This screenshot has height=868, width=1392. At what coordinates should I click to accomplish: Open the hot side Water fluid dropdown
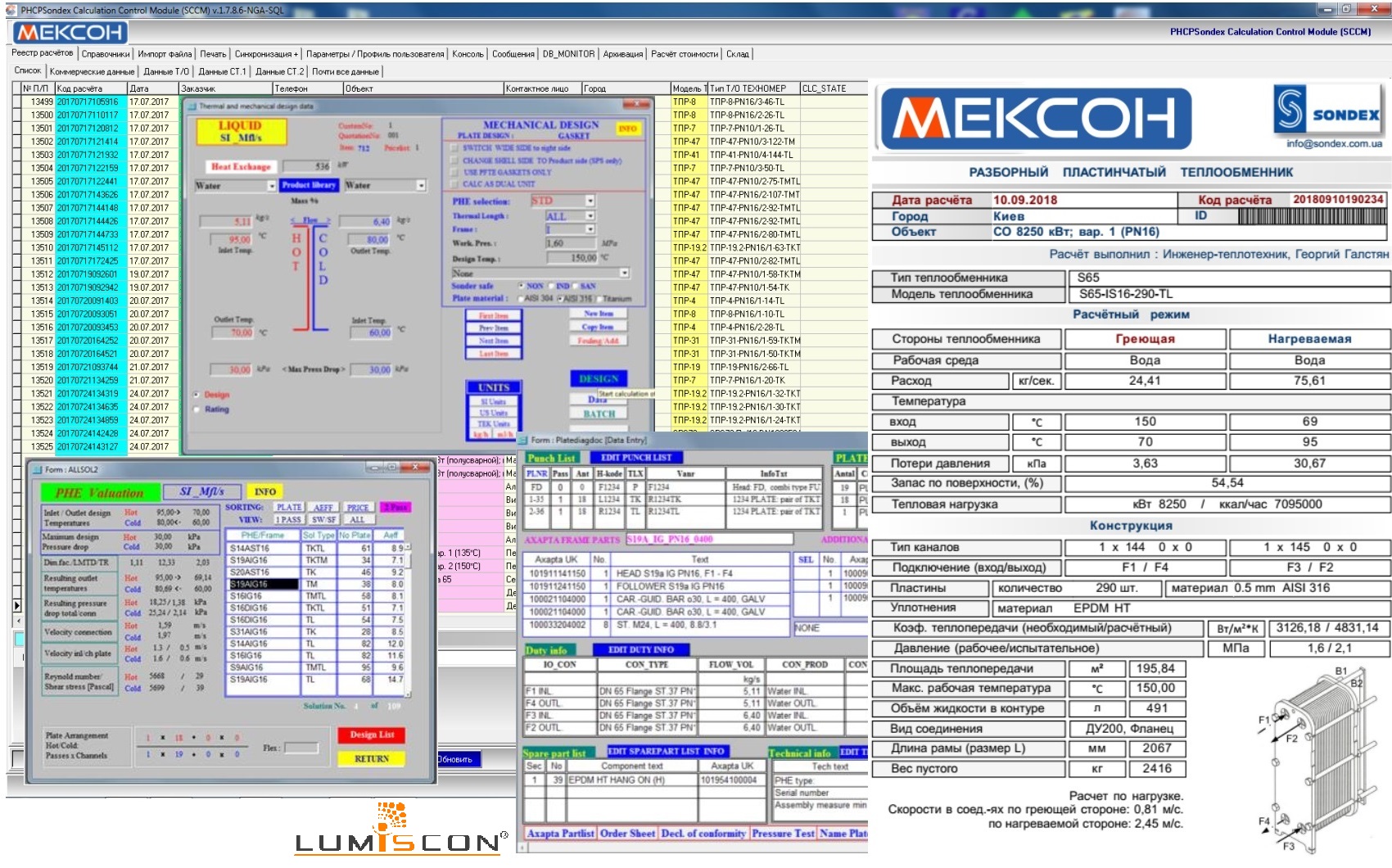272,186
